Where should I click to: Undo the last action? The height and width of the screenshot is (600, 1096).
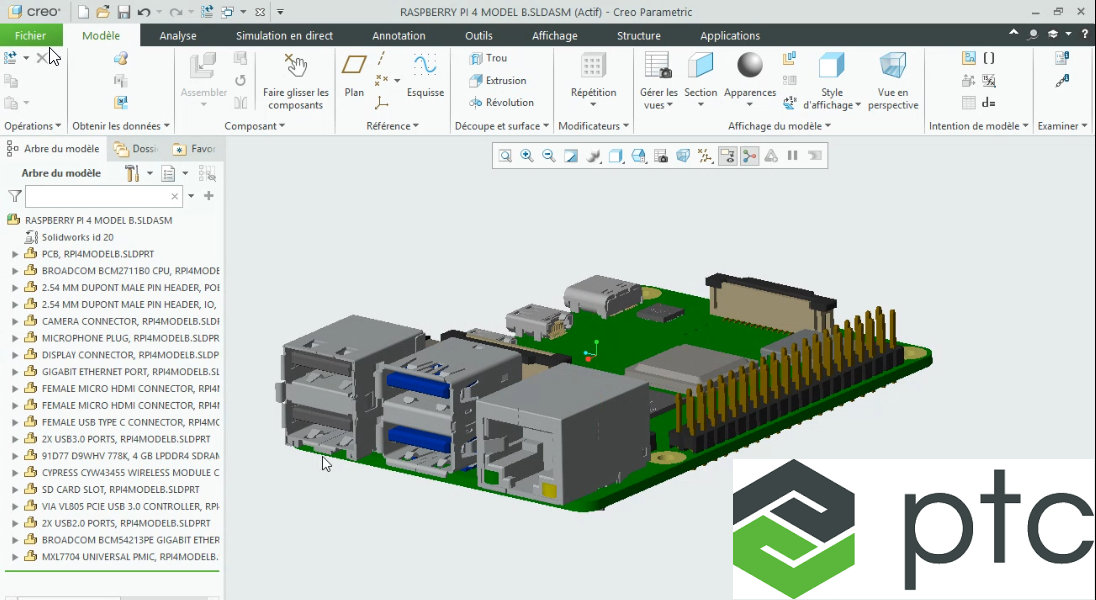[x=144, y=12]
